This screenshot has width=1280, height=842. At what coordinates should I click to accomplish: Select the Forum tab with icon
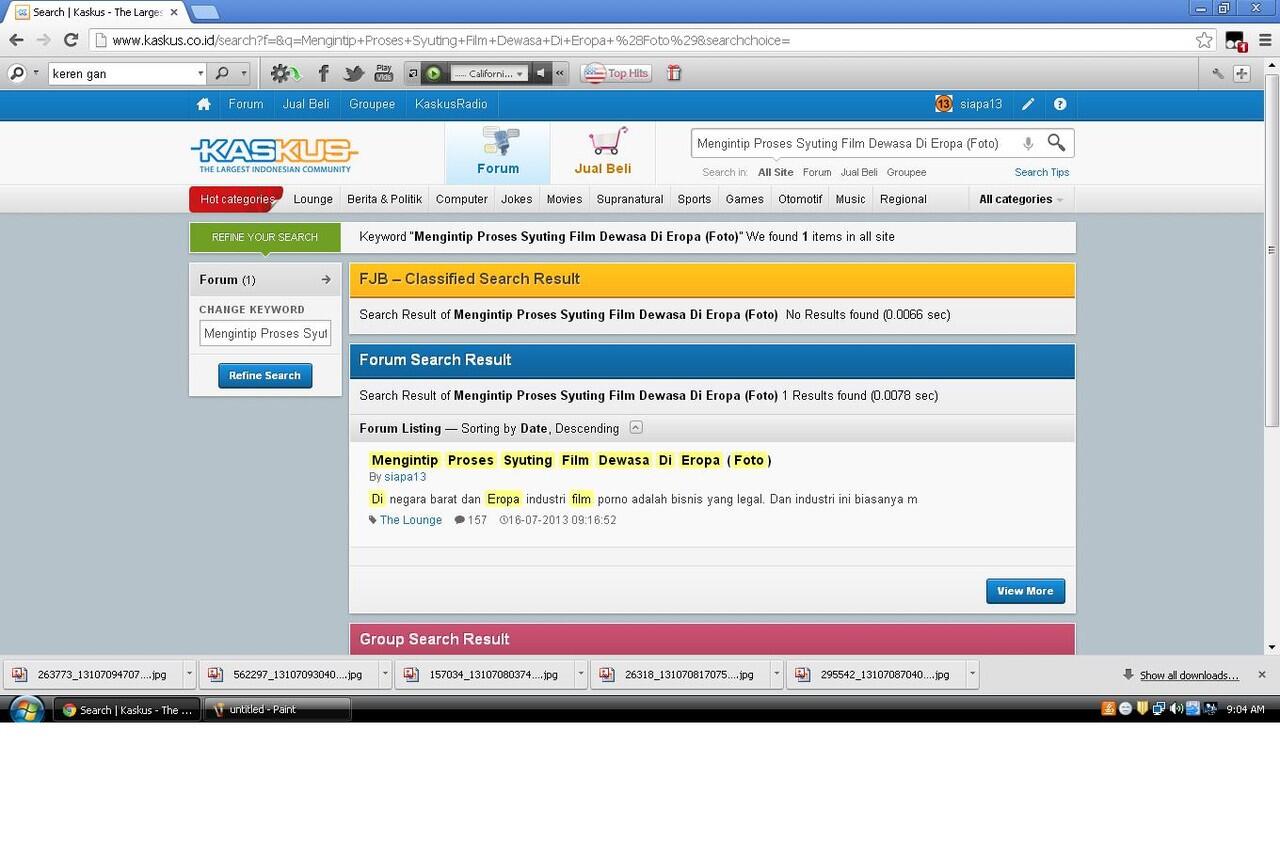click(498, 153)
